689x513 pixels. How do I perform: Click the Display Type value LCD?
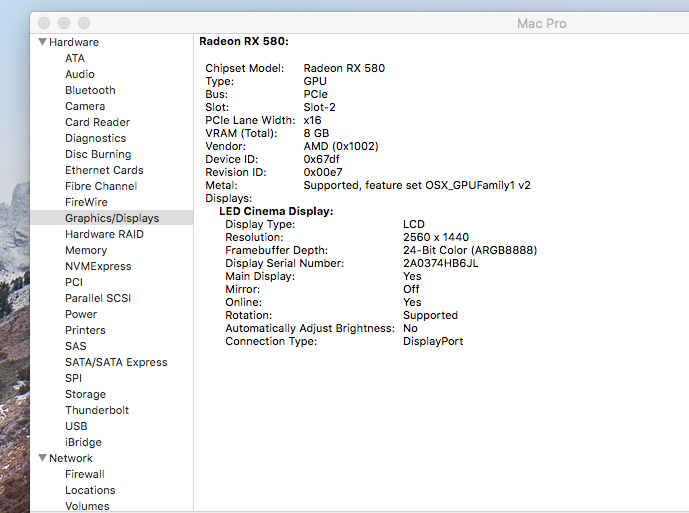pyautogui.click(x=414, y=224)
